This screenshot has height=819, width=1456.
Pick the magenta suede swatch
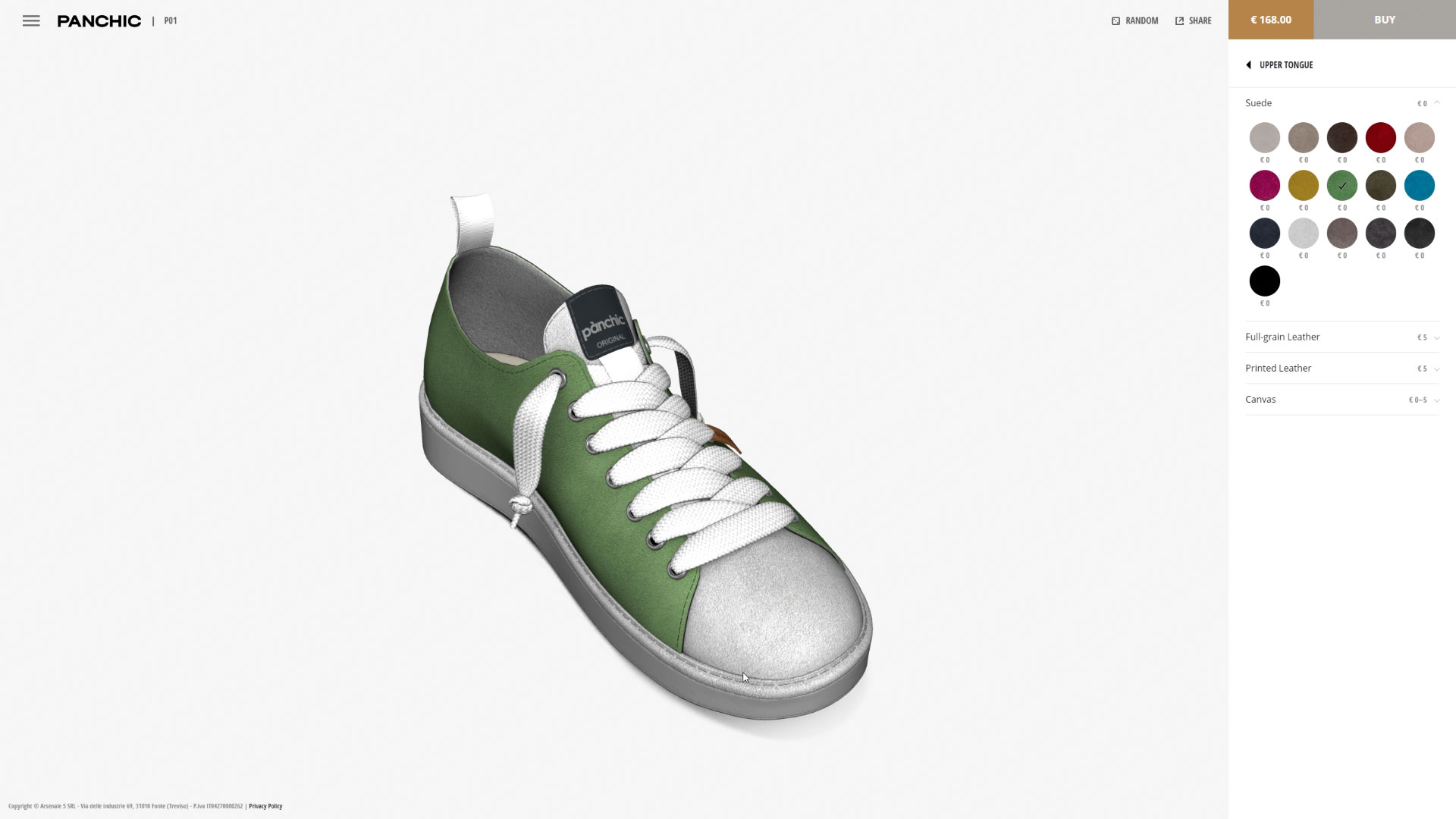click(x=1264, y=186)
